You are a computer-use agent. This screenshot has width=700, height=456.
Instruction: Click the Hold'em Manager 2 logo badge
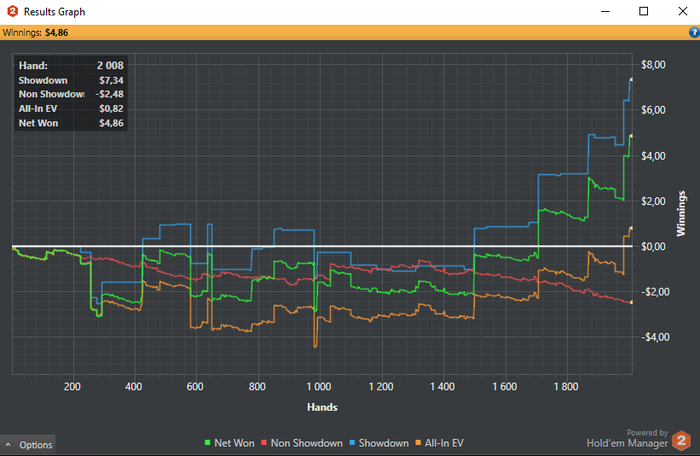pyautogui.click(x=681, y=441)
